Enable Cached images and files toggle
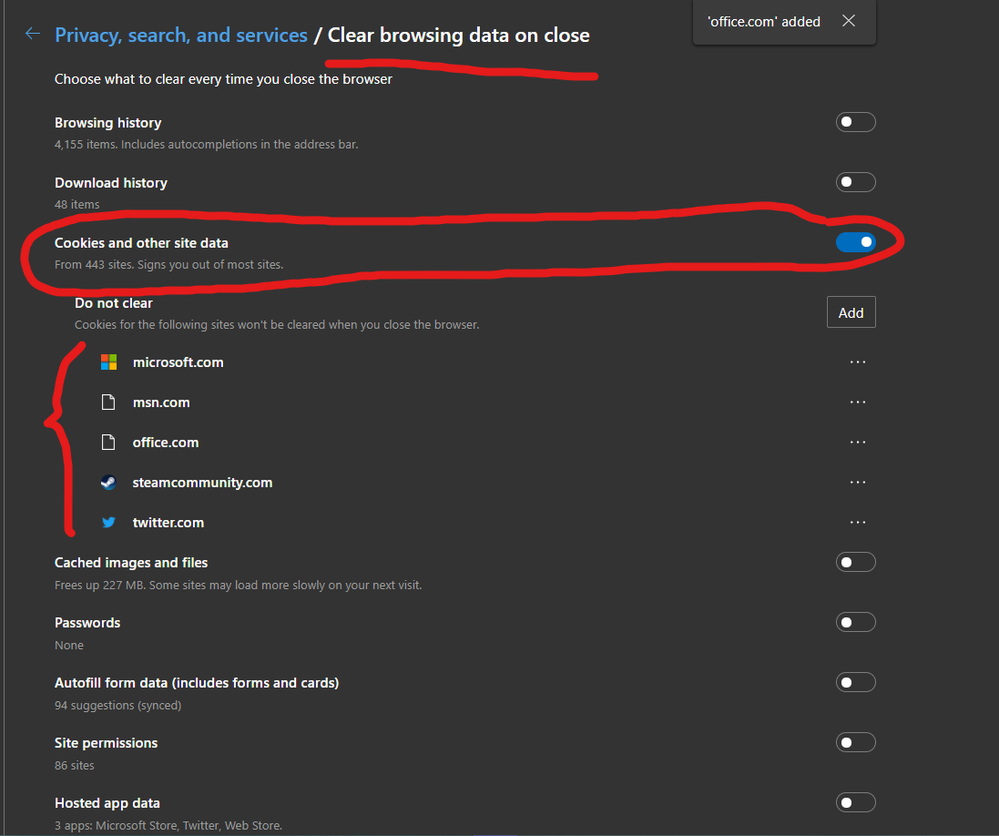 tap(855, 562)
